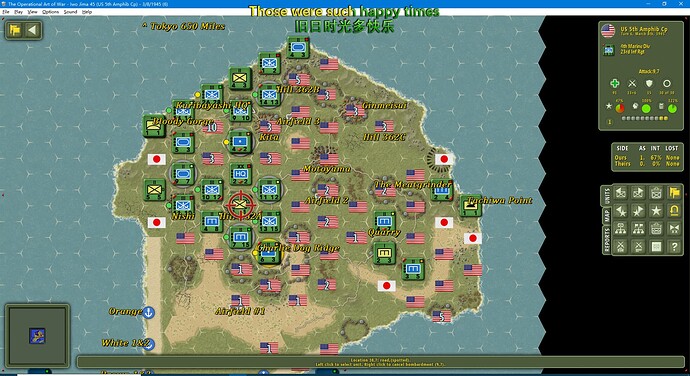Click the question mark help icon
690x376 pixels.
point(674,247)
